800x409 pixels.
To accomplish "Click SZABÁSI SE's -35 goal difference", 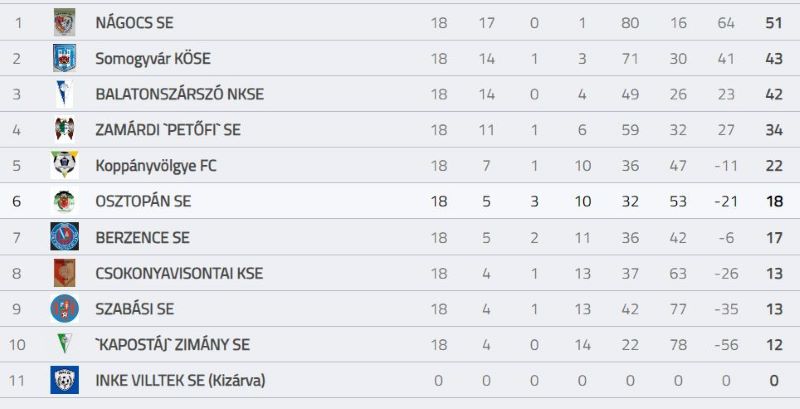I will click(726, 309).
